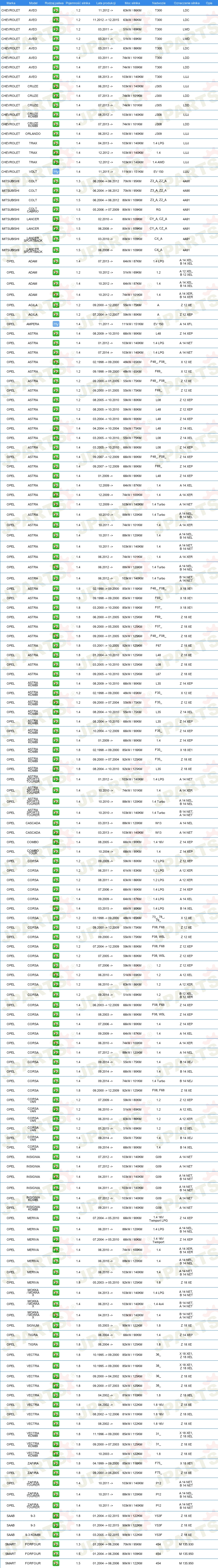Click the fuel icon for Chevrolet Aveo 11.2012-12.2015

click(56, 20)
